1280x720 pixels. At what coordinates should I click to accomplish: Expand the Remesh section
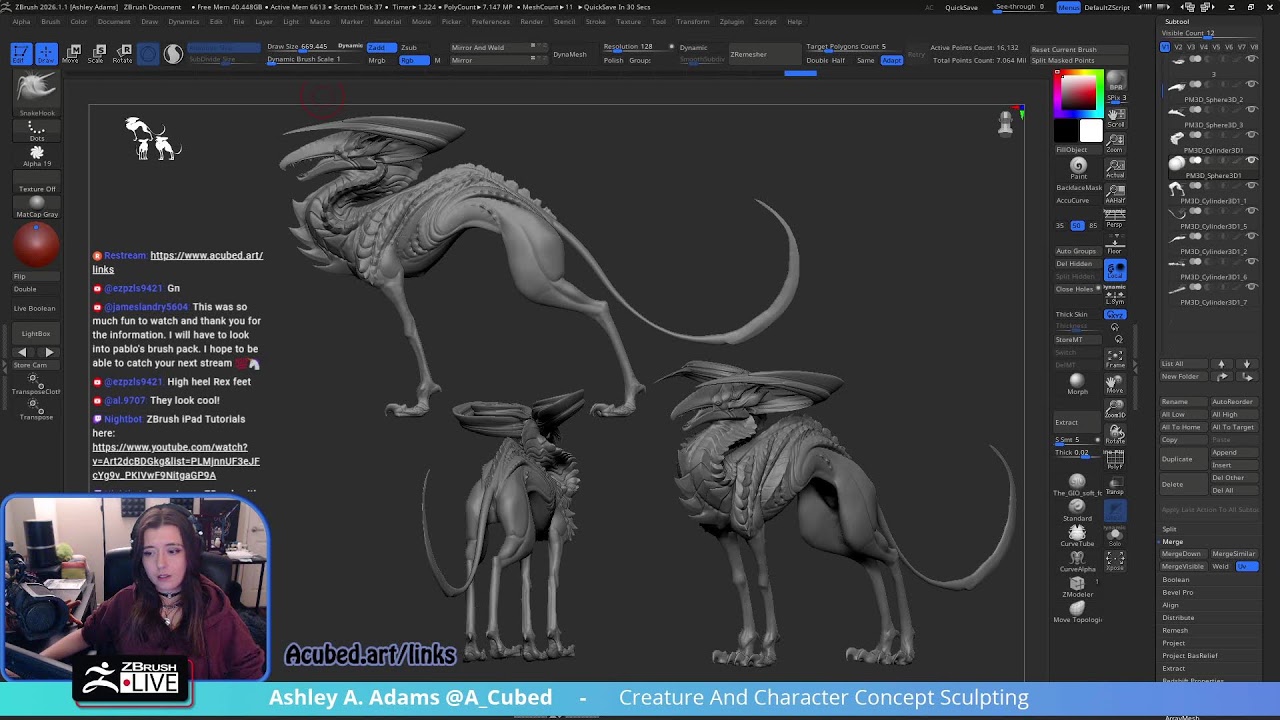pos(1175,630)
